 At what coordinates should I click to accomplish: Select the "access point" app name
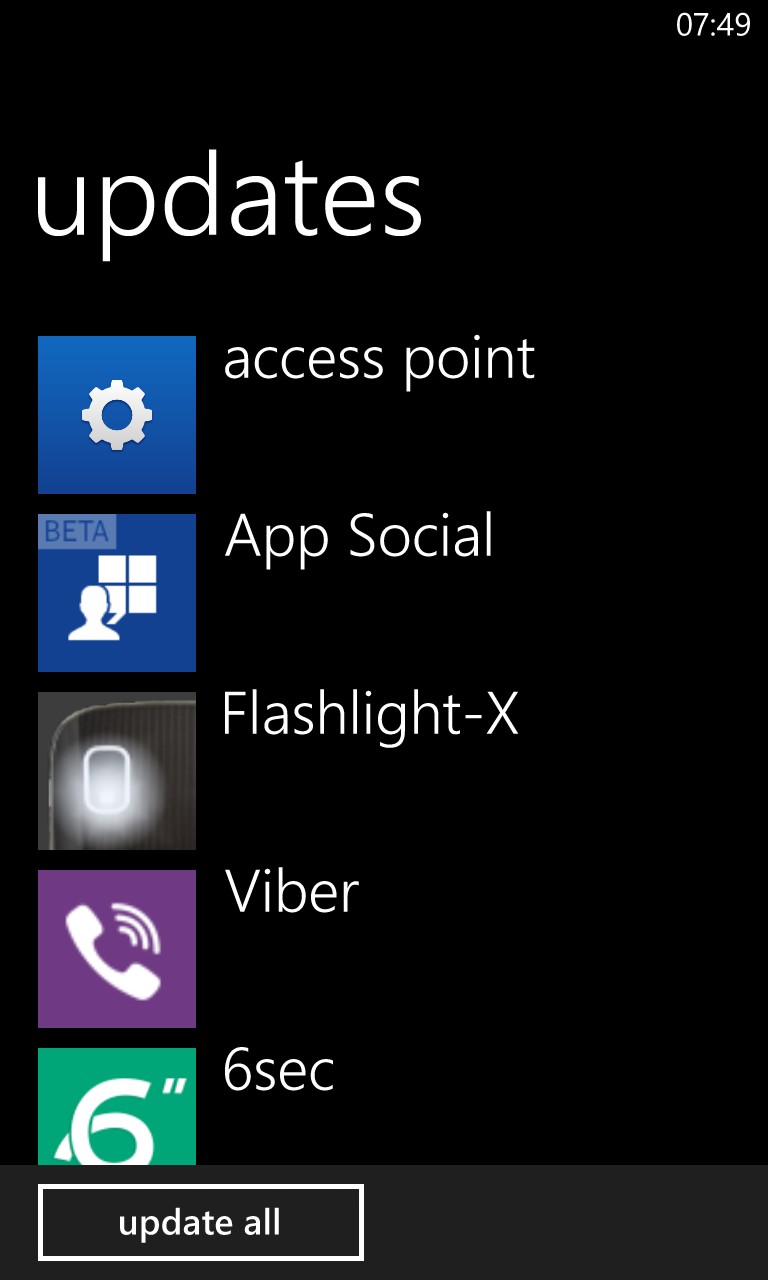click(379, 359)
